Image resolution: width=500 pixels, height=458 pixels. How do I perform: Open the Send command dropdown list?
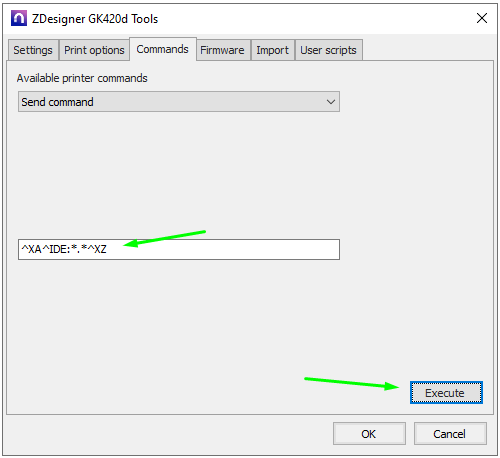[x=179, y=102]
